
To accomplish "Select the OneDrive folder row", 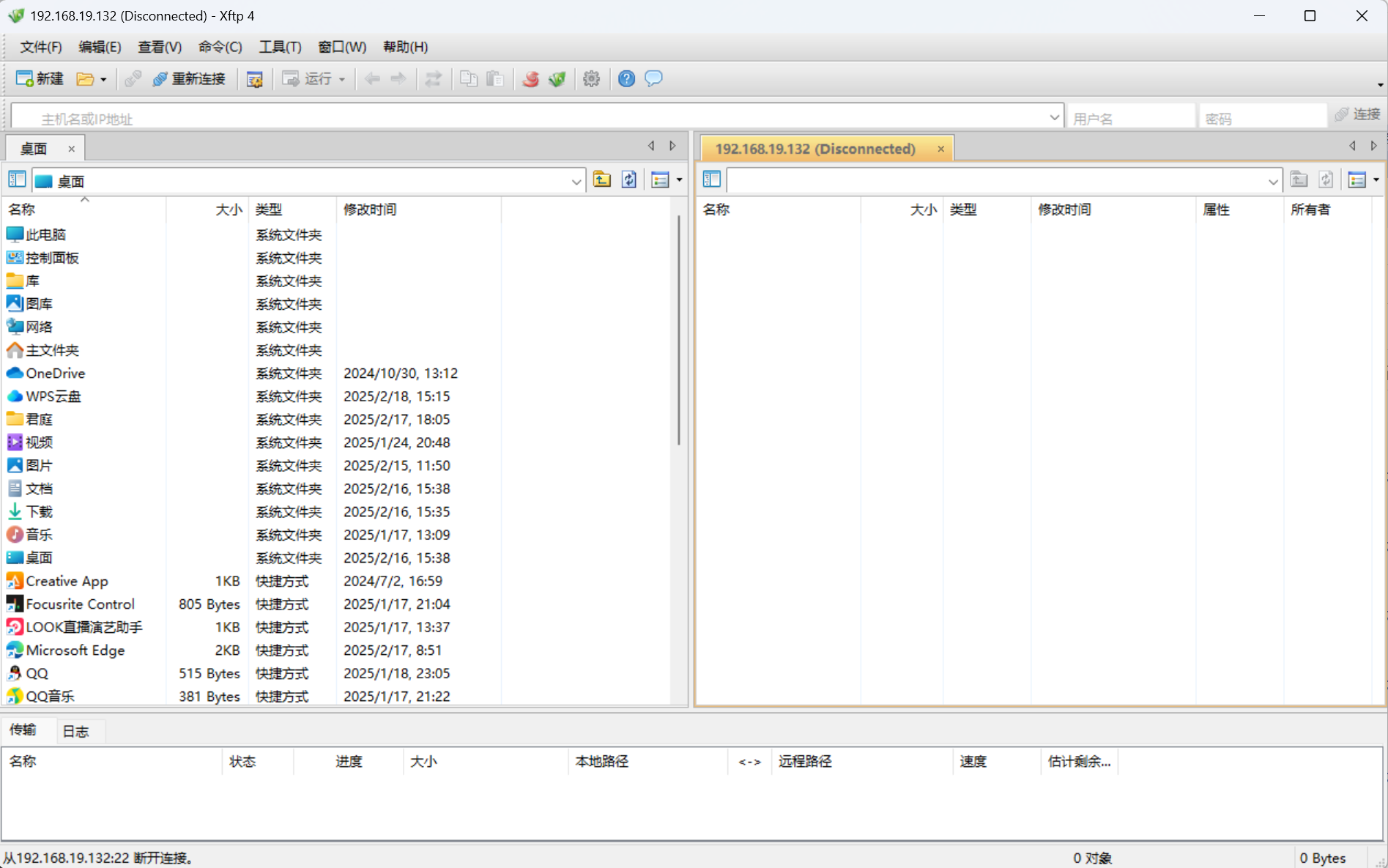I will 253,374.
